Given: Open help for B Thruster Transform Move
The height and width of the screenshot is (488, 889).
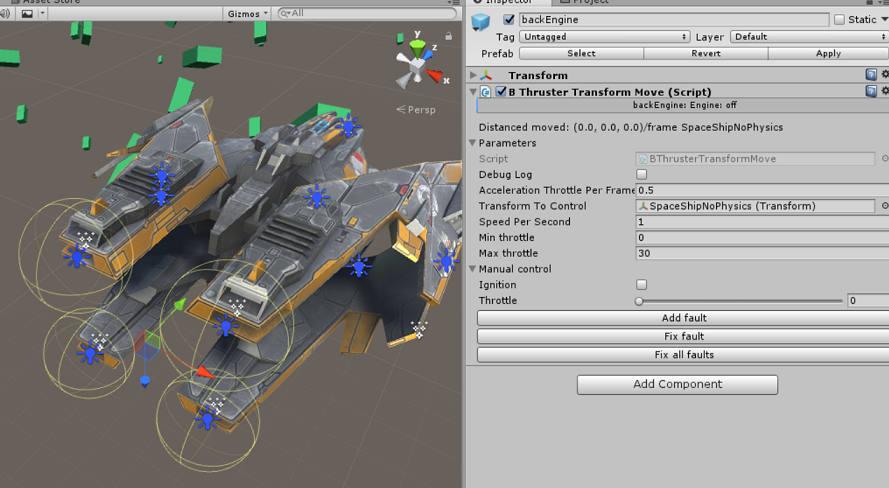Looking at the screenshot, I should pyautogui.click(x=871, y=91).
